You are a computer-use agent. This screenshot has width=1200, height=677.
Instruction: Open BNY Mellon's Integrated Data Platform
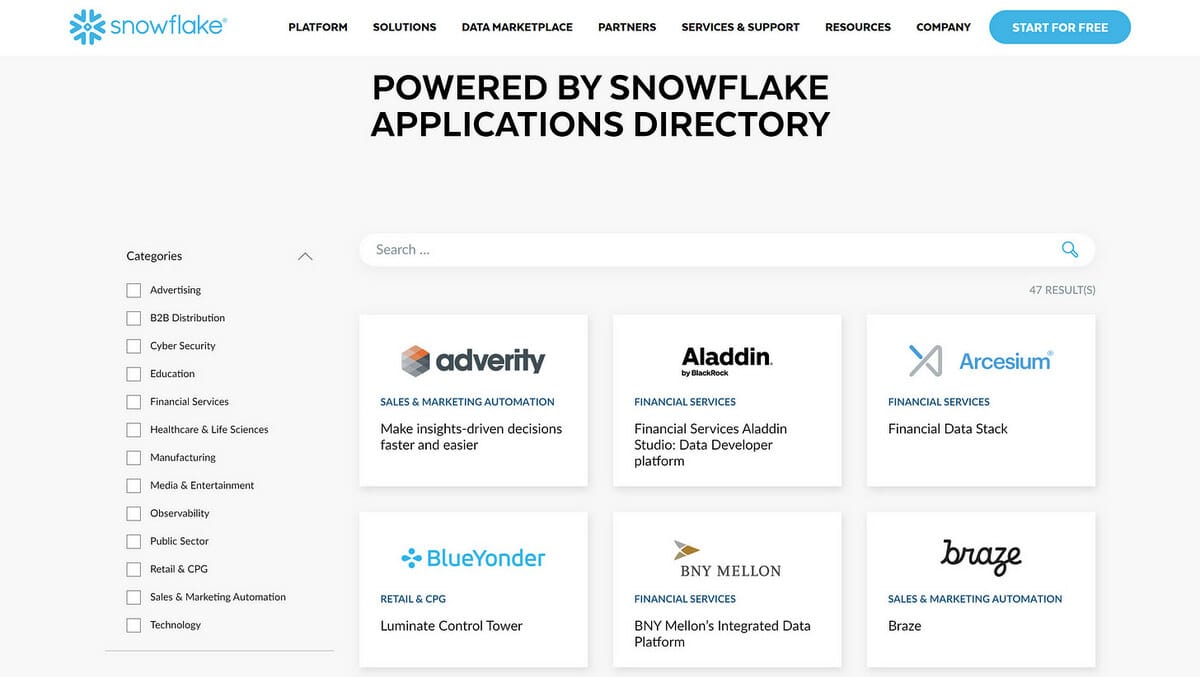[x=722, y=634]
